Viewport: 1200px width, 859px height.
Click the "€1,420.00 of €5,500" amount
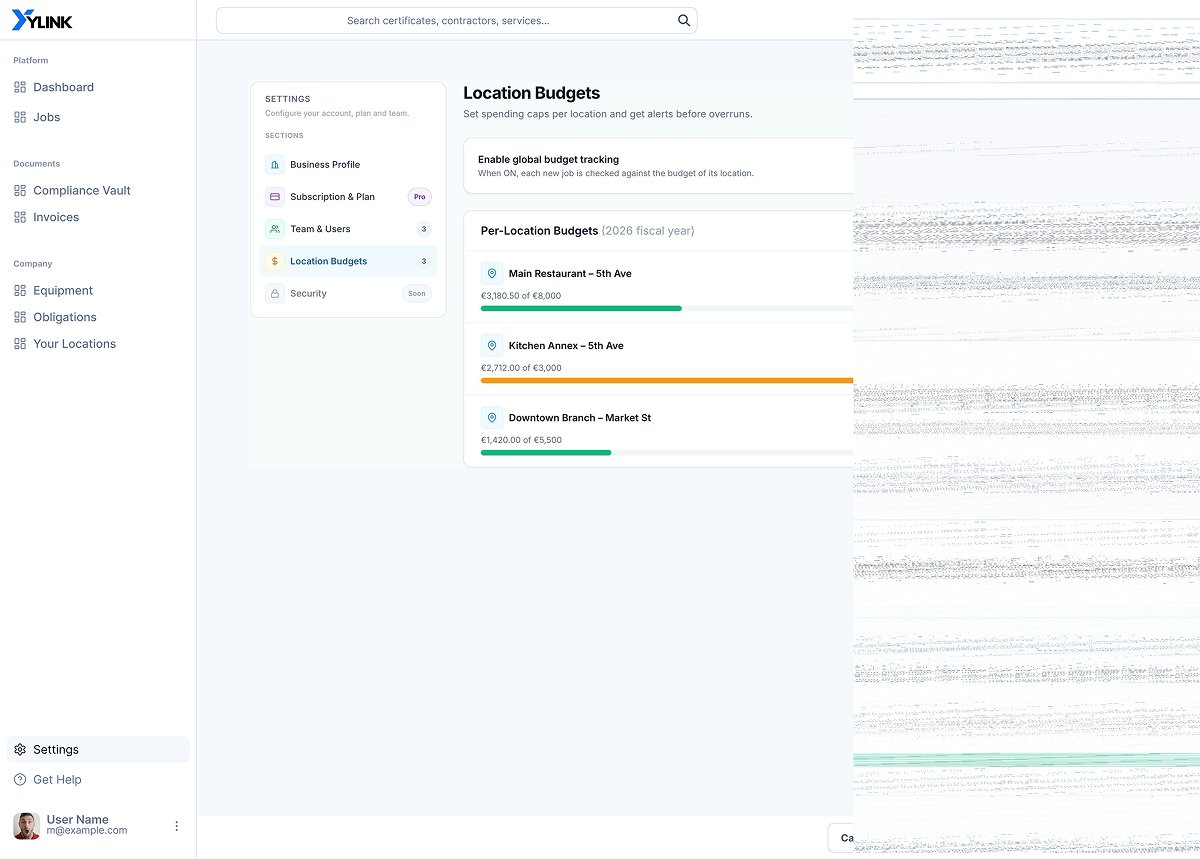521,440
